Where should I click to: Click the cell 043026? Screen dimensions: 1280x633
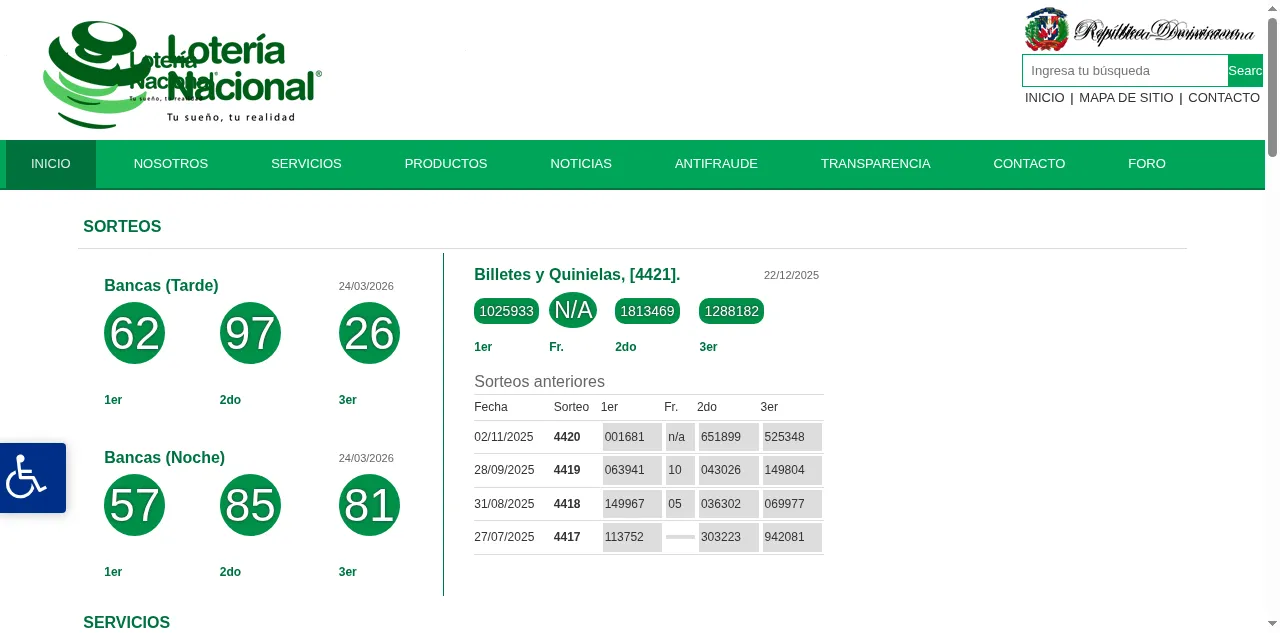[x=729, y=470]
